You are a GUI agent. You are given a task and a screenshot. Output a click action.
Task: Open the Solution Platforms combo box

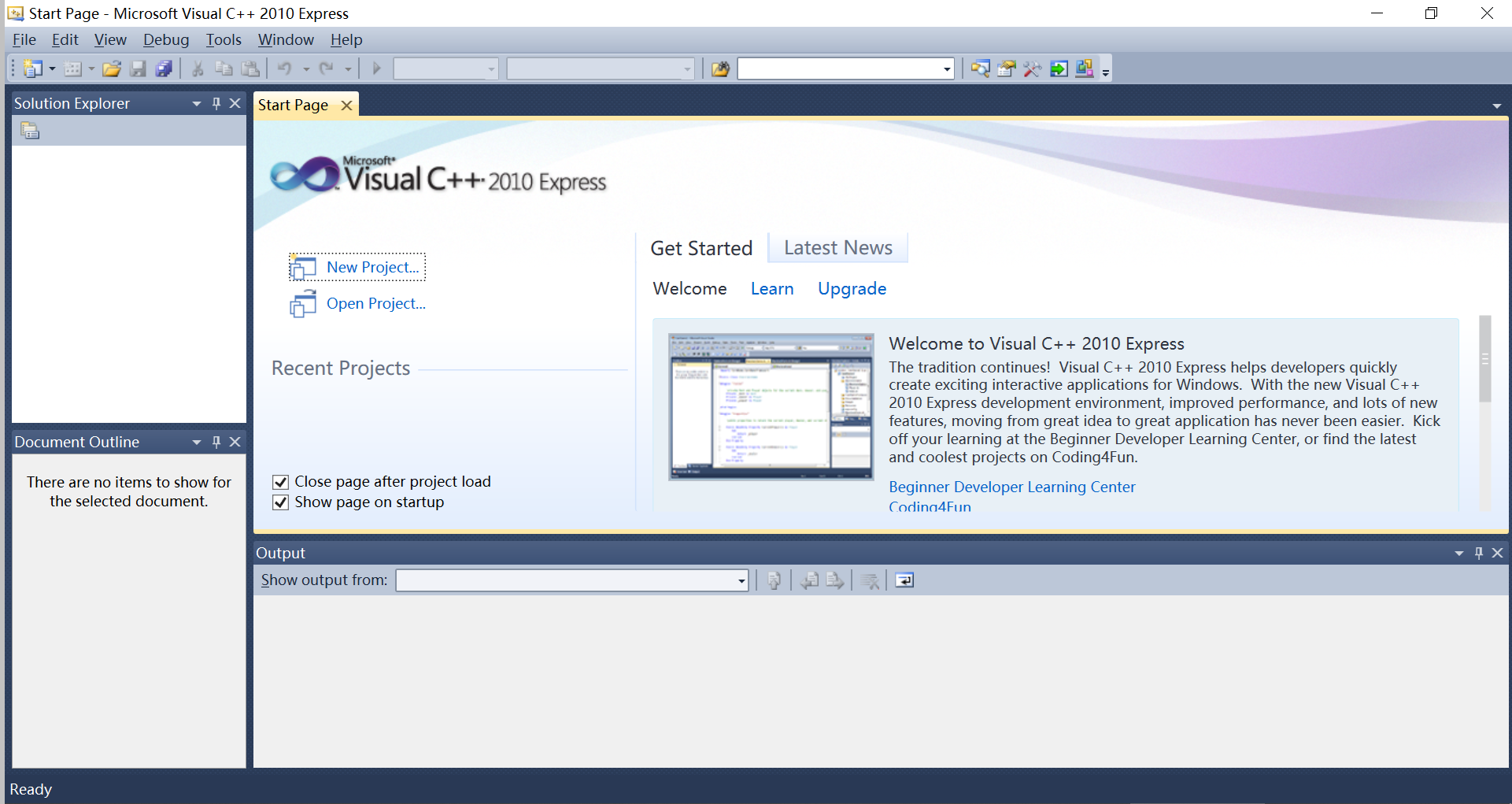click(x=601, y=69)
